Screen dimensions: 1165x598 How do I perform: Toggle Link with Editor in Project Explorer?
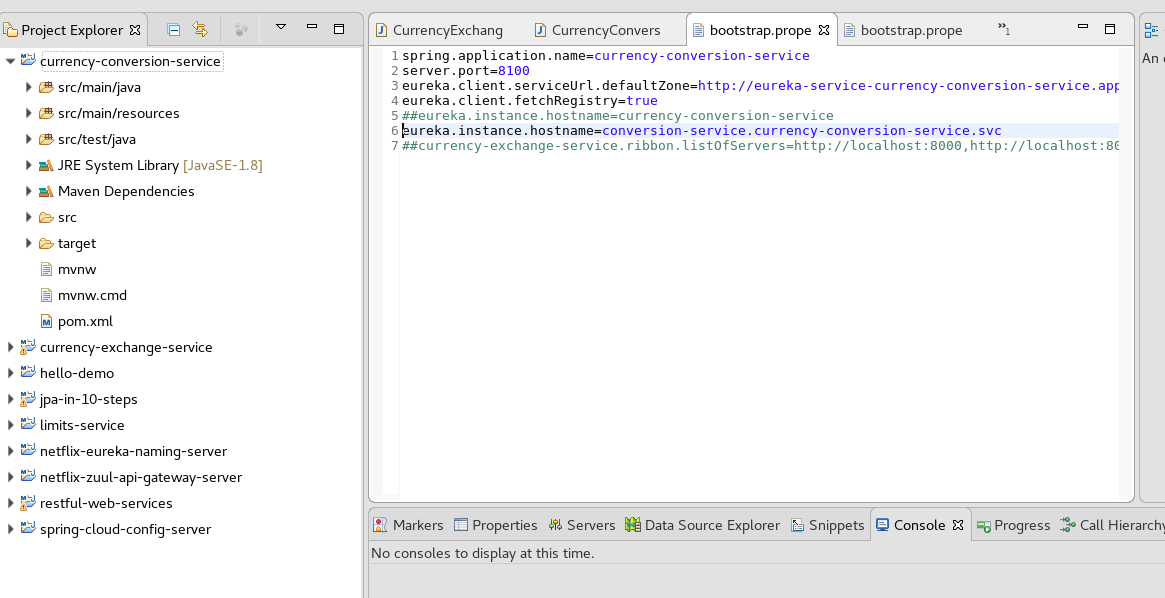pos(198,29)
